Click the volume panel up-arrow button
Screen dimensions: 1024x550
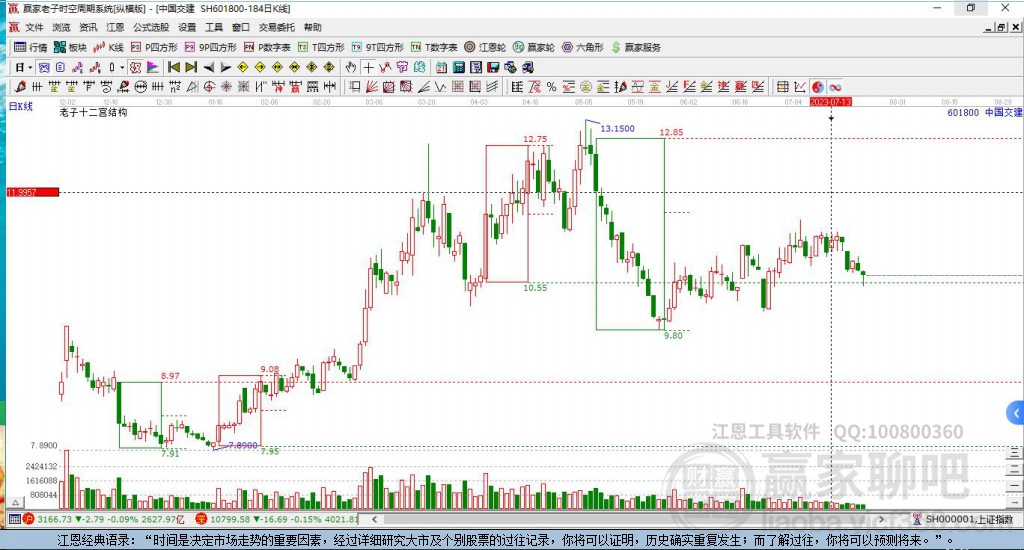point(16,502)
